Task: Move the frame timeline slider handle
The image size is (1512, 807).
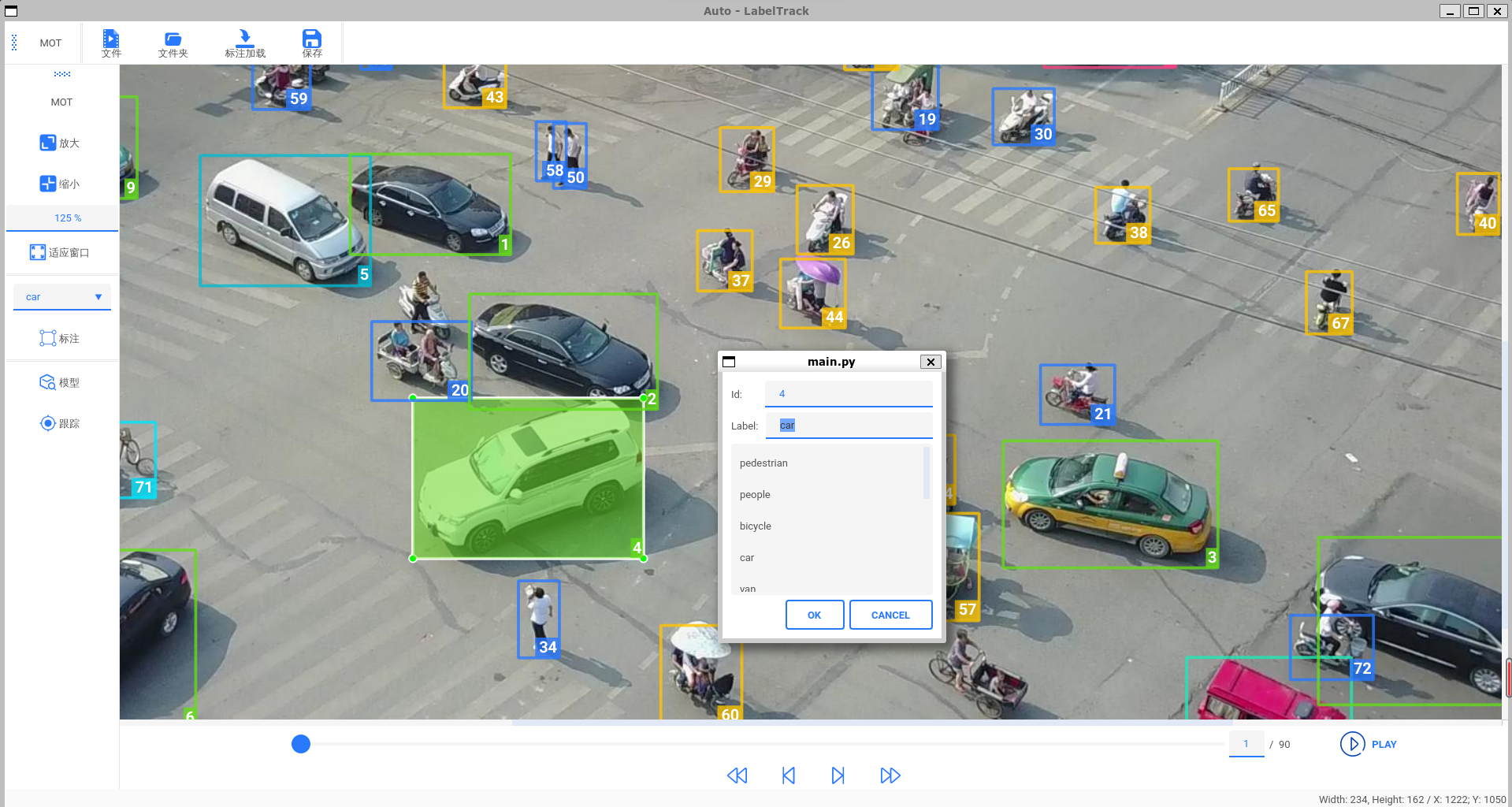Action: click(301, 744)
